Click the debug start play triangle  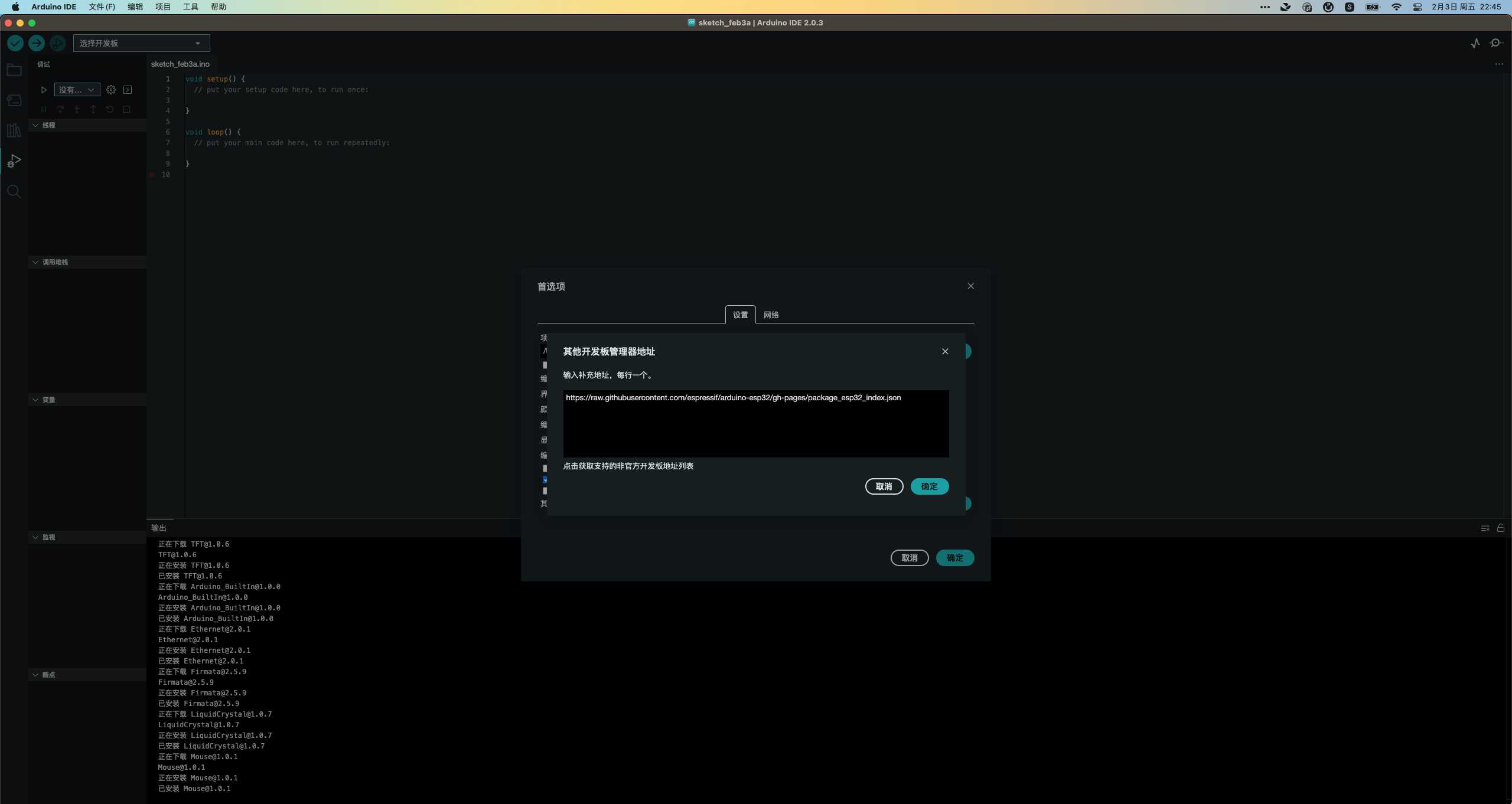44,90
